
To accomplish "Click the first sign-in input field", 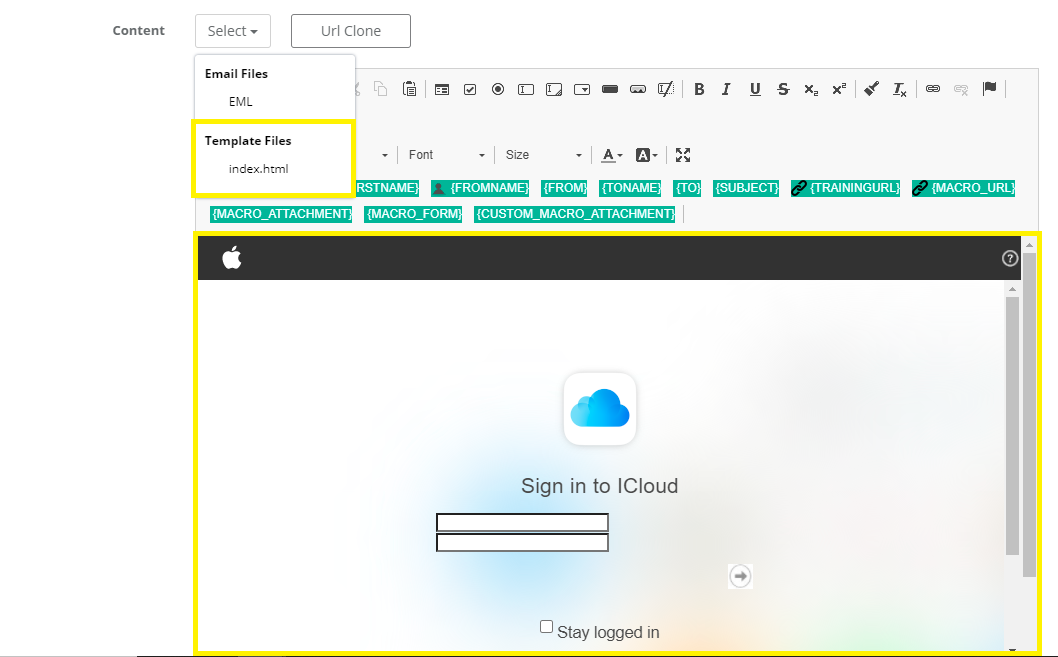I will coord(522,522).
